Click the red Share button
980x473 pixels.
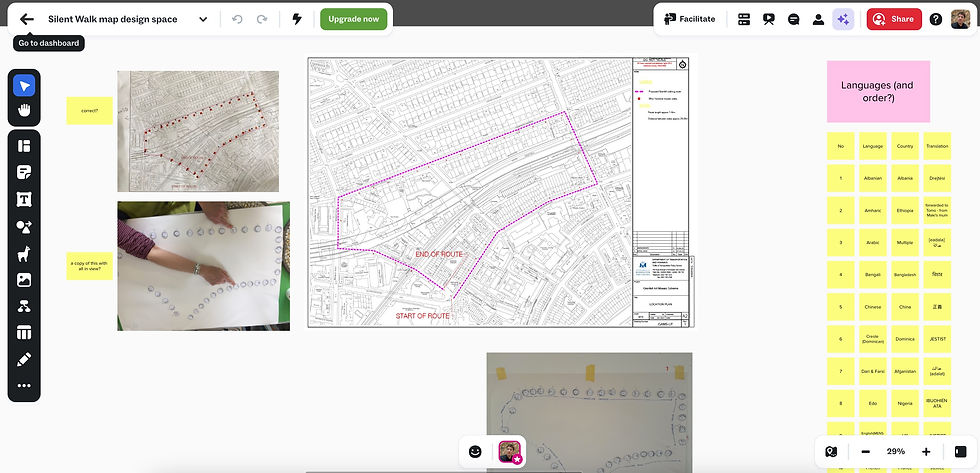pyautogui.click(x=894, y=19)
